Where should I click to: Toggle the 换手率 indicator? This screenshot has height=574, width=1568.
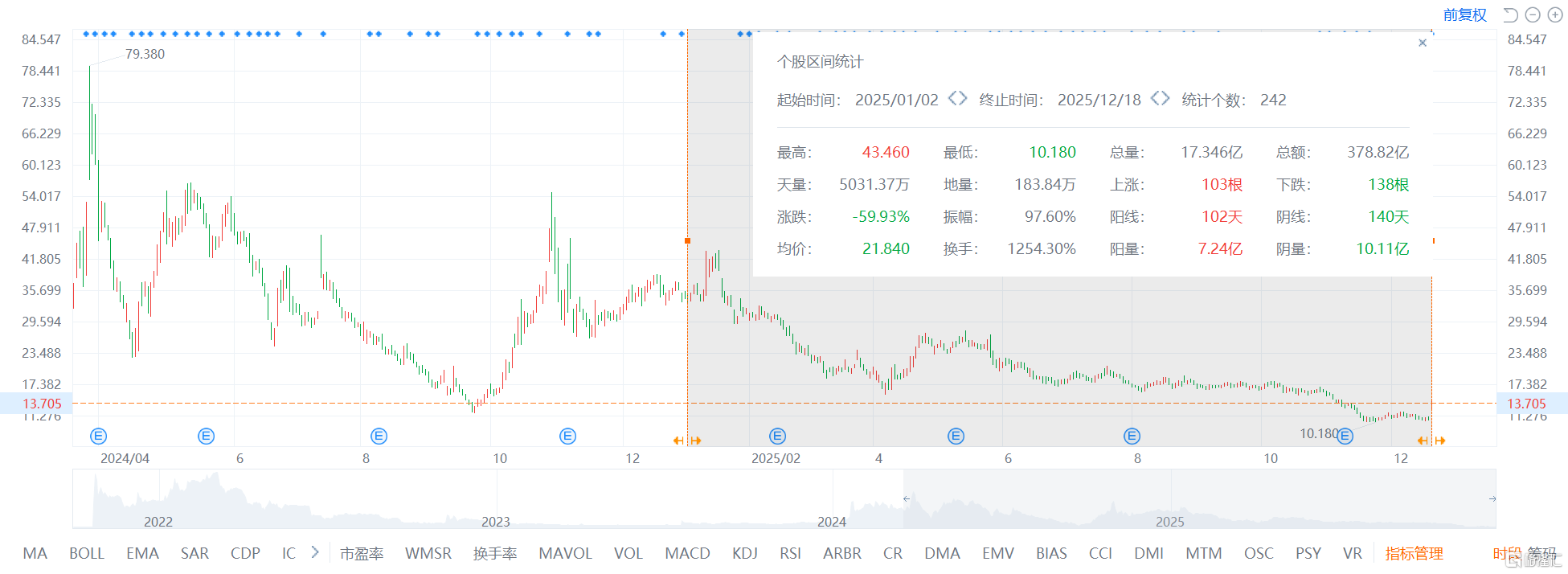click(x=494, y=553)
